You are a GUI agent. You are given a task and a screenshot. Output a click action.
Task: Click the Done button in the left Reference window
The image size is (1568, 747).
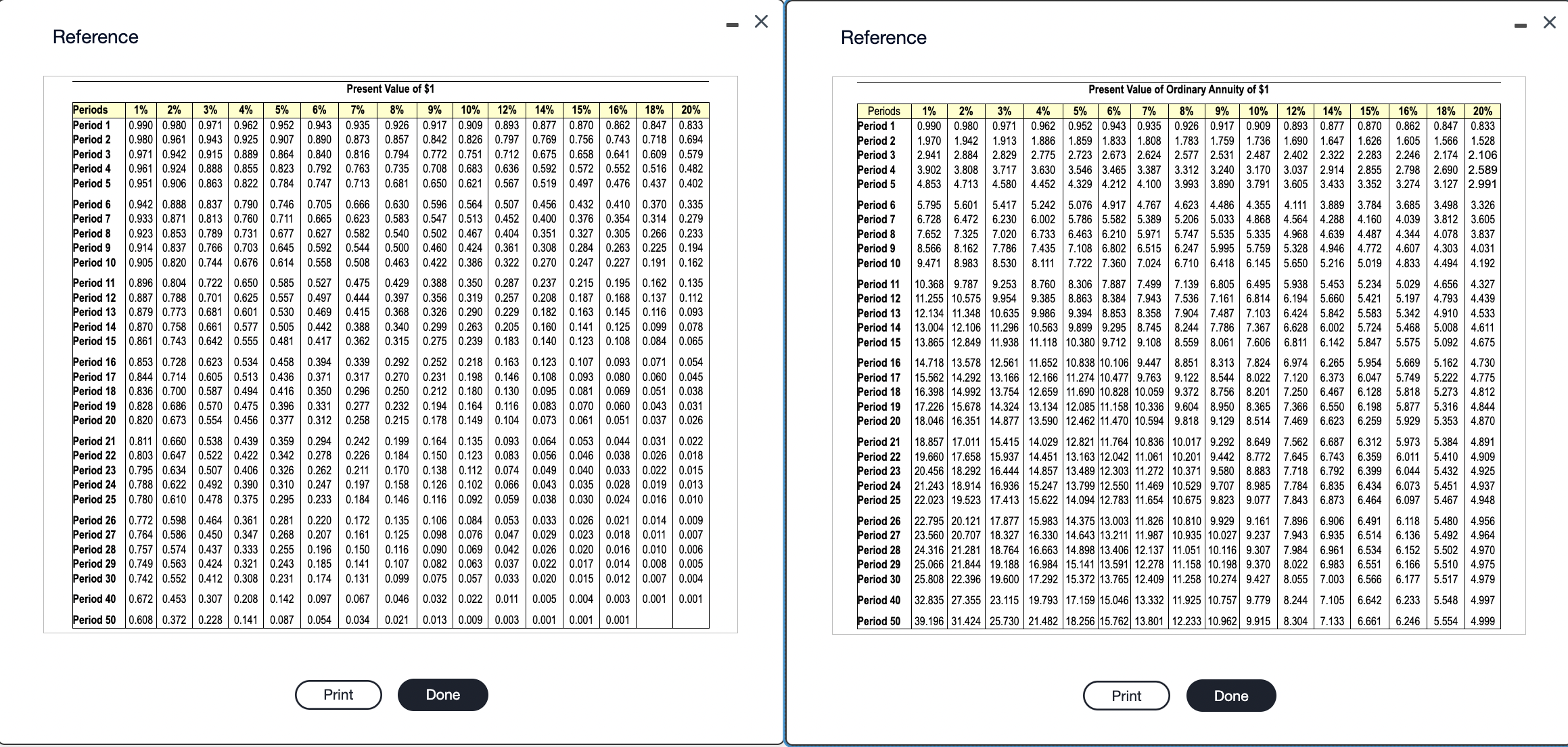tap(442, 694)
